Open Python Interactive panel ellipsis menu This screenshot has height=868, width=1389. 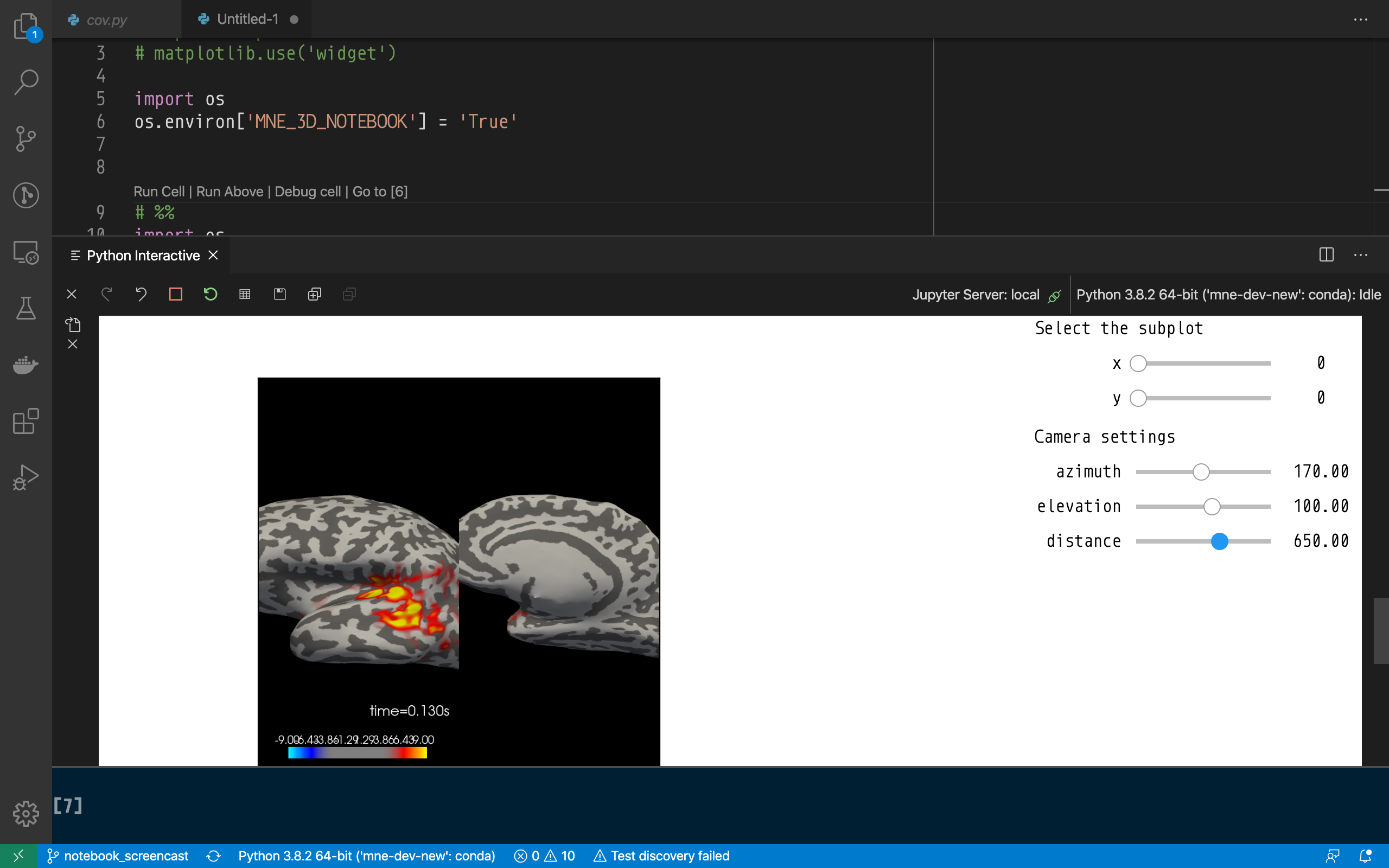[x=1360, y=255]
